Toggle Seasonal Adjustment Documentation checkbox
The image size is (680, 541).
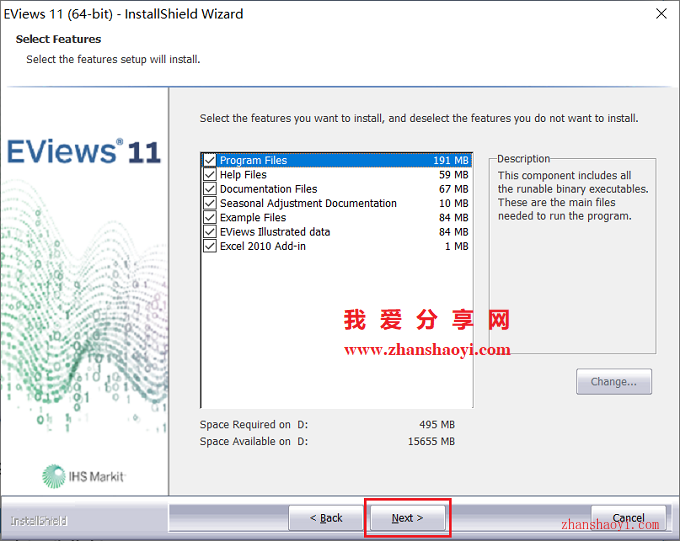tap(210, 203)
